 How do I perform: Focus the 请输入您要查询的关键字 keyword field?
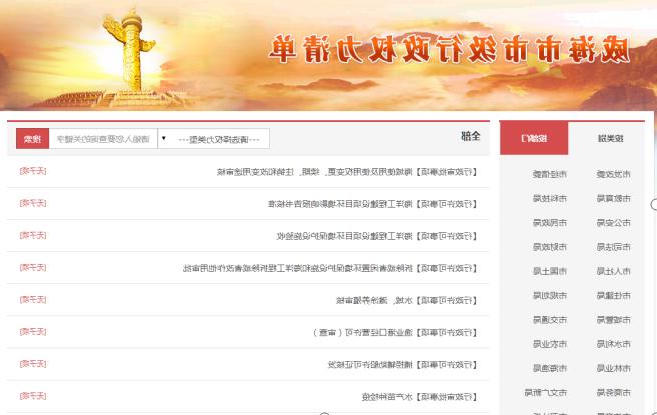click(103, 139)
